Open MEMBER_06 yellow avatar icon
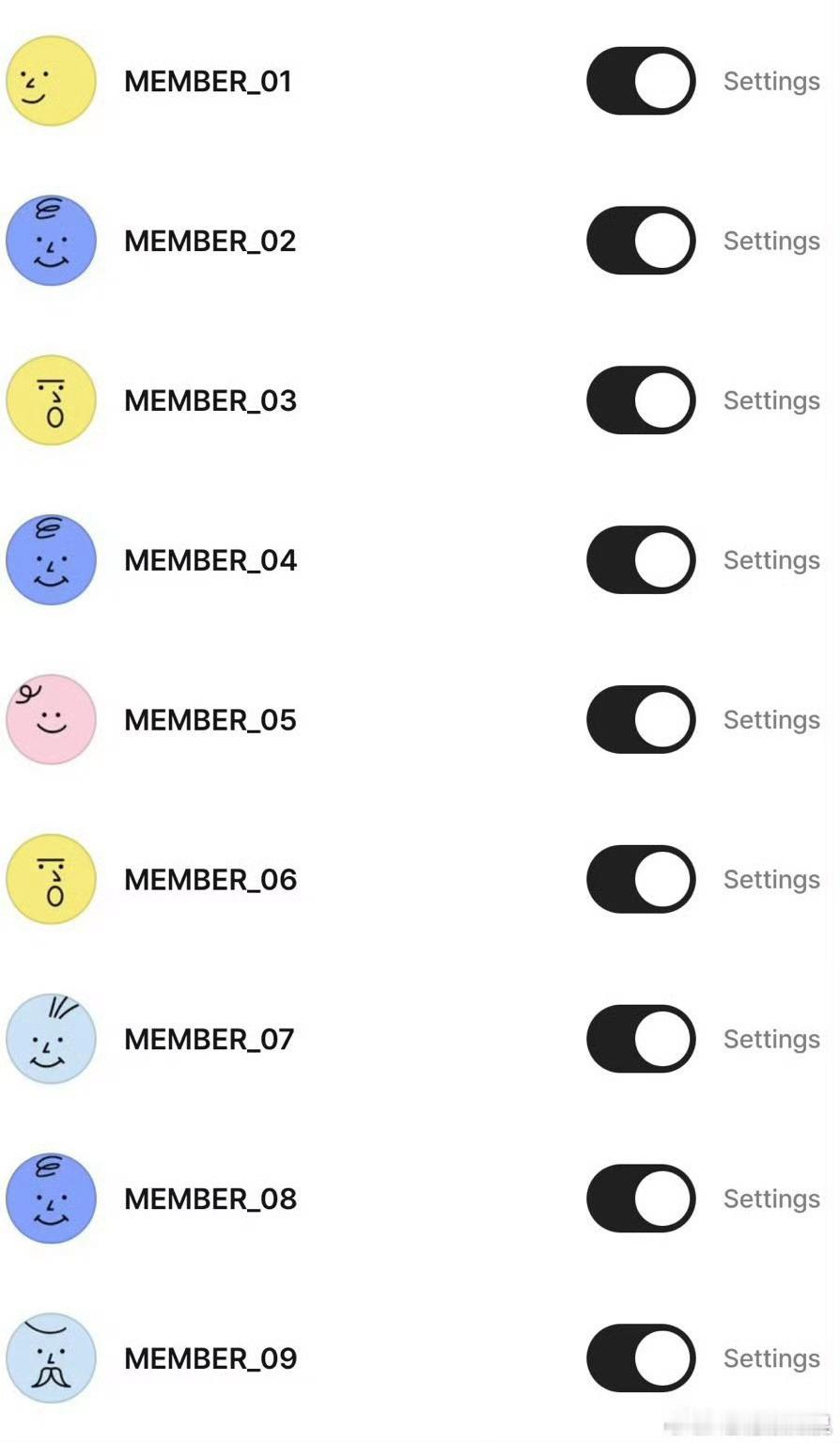Image resolution: width=840 pixels, height=1443 pixels. point(52,879)
